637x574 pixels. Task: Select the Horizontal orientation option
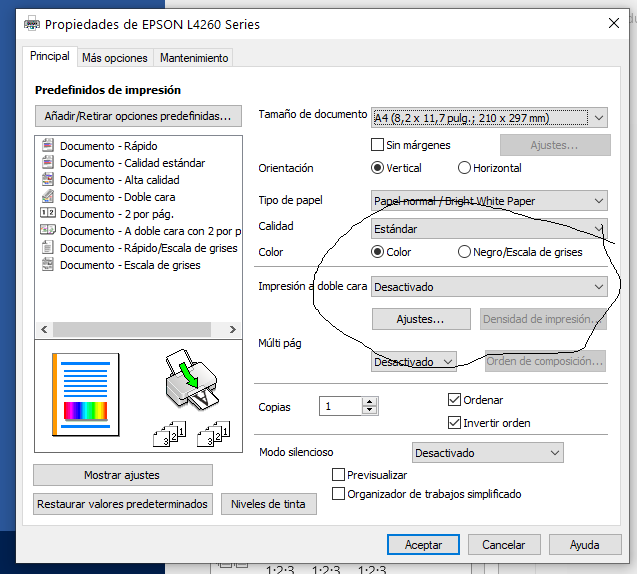click(x=465, y=168)
